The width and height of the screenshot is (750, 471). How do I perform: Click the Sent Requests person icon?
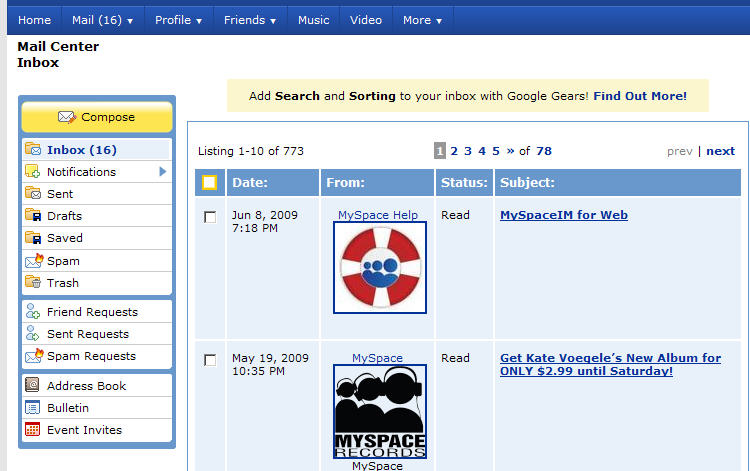click(x=33, y=333)
